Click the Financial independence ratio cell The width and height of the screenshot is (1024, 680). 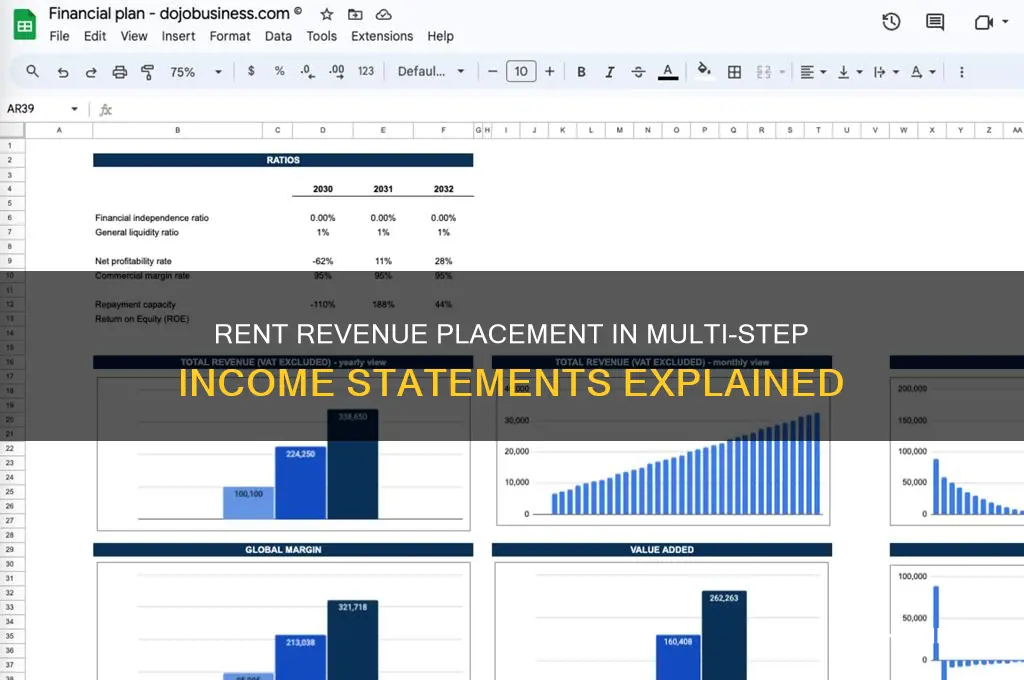click(152, 218)
